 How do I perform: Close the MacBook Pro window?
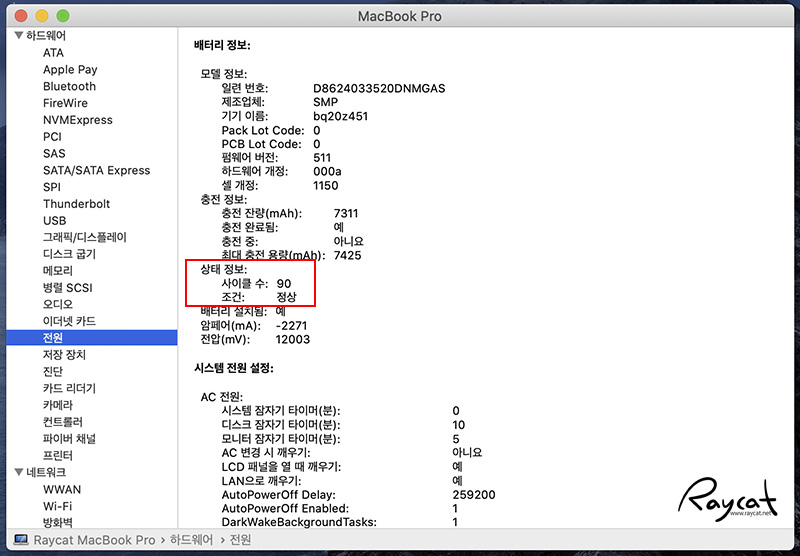click(x=21, y=16)
